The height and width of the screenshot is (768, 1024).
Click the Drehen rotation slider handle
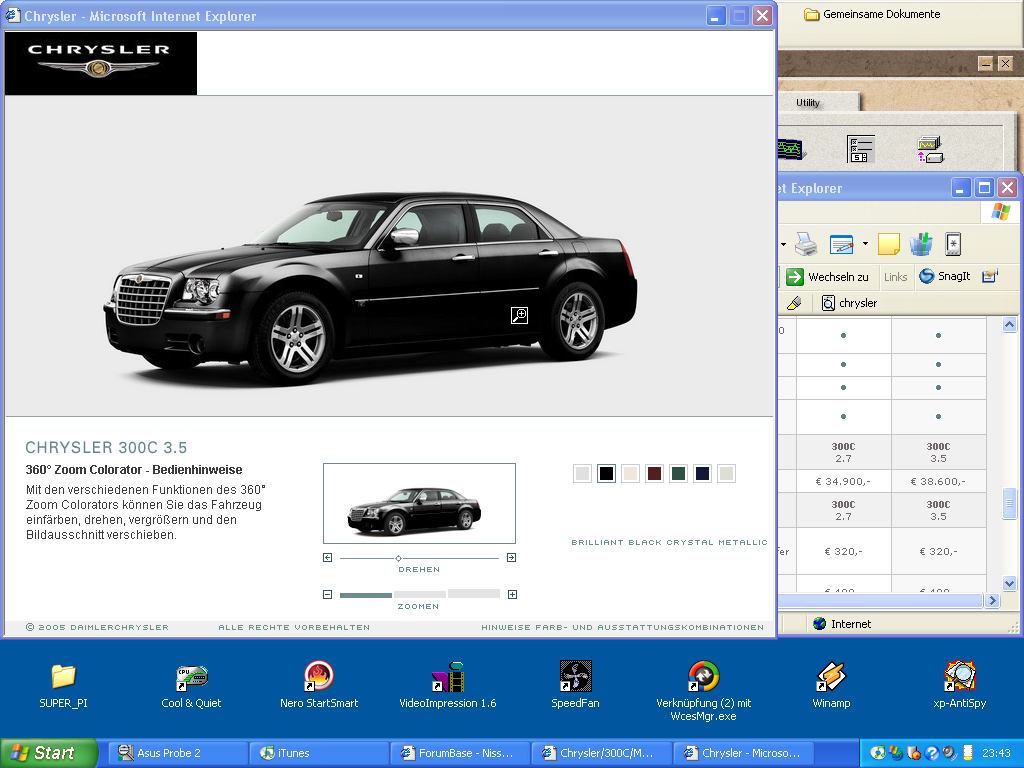click(x=398, y=558)
